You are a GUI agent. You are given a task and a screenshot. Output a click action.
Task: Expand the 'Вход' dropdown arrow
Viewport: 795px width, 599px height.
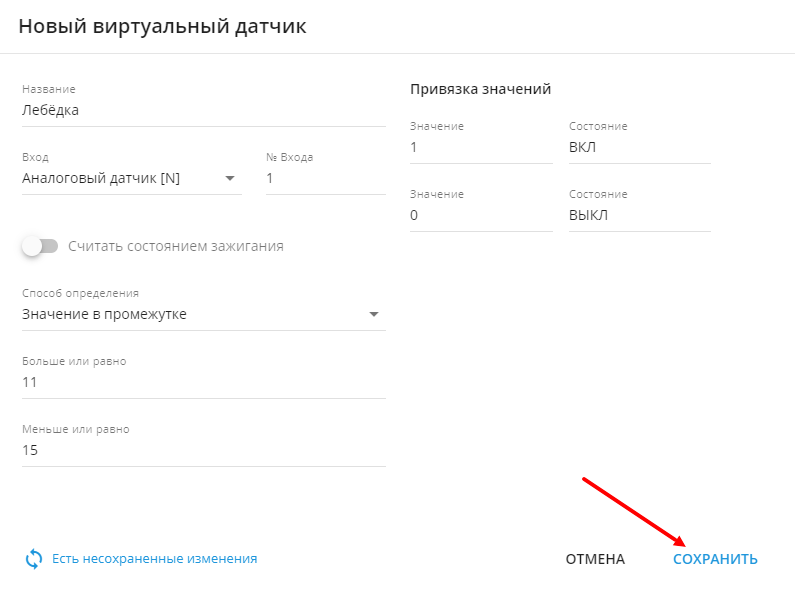click(x=230, y=179)
